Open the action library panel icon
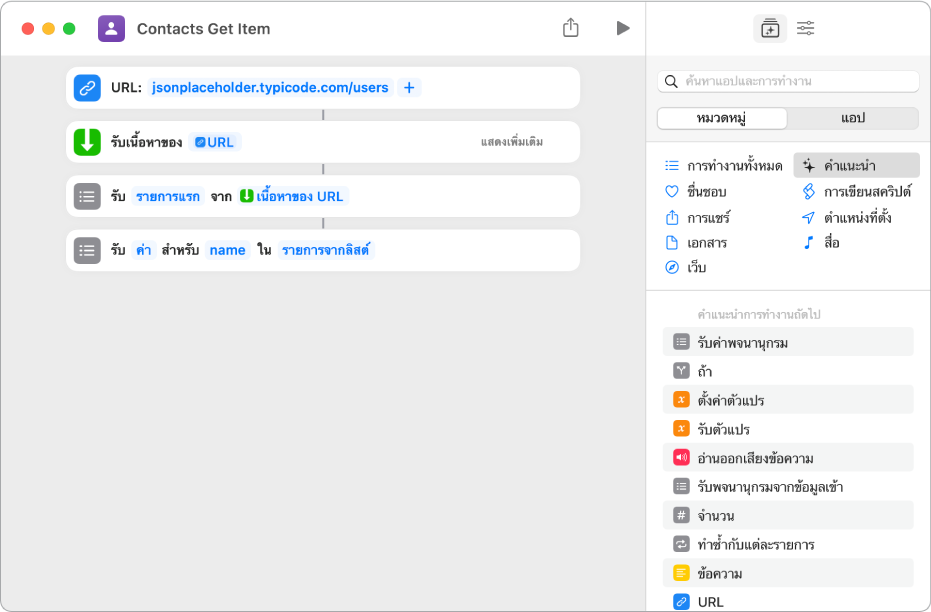This screenshot has width=931, height=612. click(x=769, y=28)
